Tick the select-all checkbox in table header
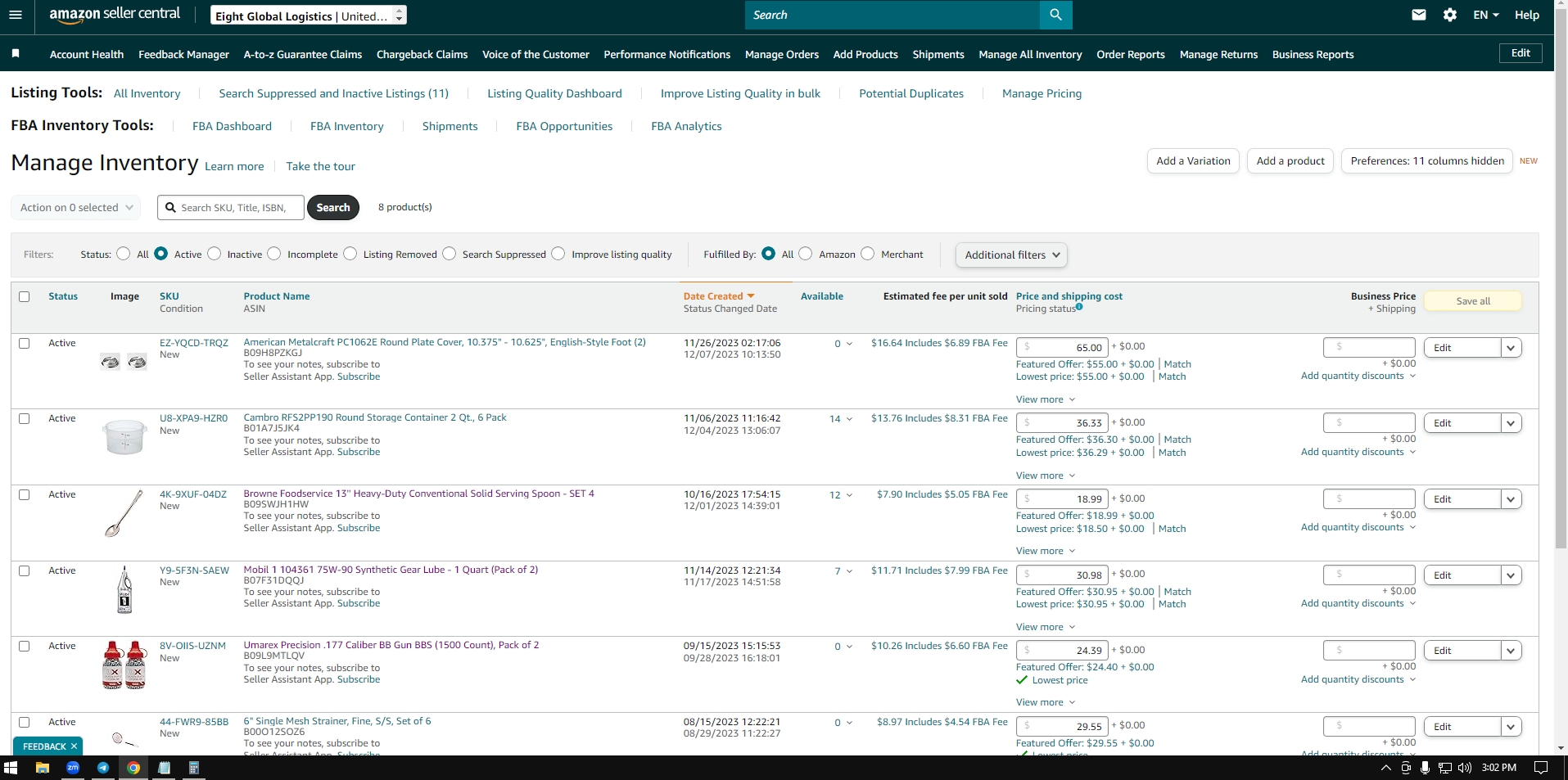 pos(25,296)
